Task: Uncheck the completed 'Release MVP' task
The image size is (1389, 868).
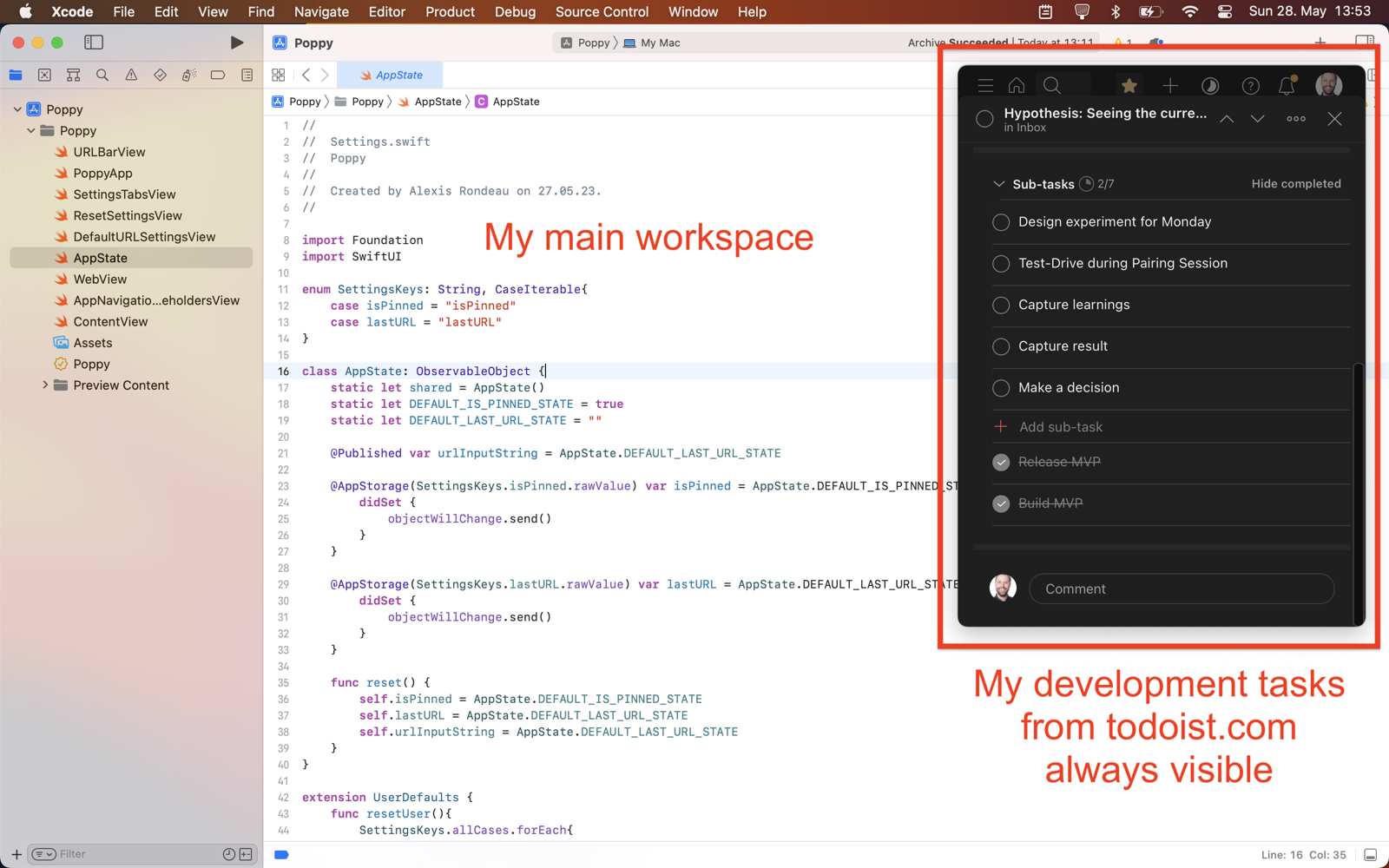Action: [x=1001, y=462]
